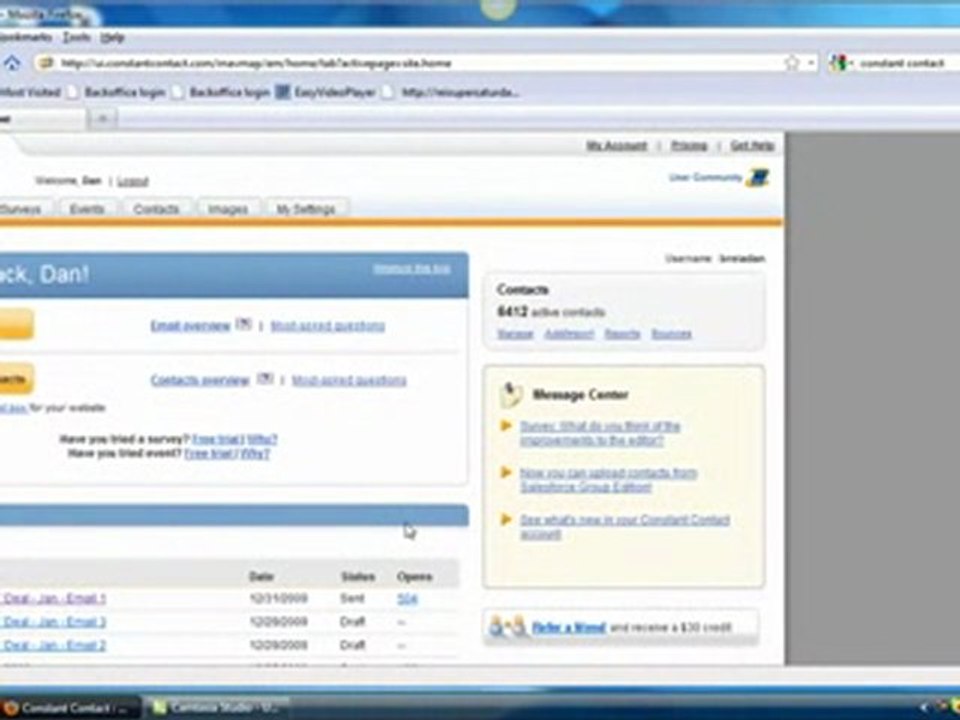Switch to the My Settings tab
This screenshot has width=960, height=720.
[x=306, y=209]
